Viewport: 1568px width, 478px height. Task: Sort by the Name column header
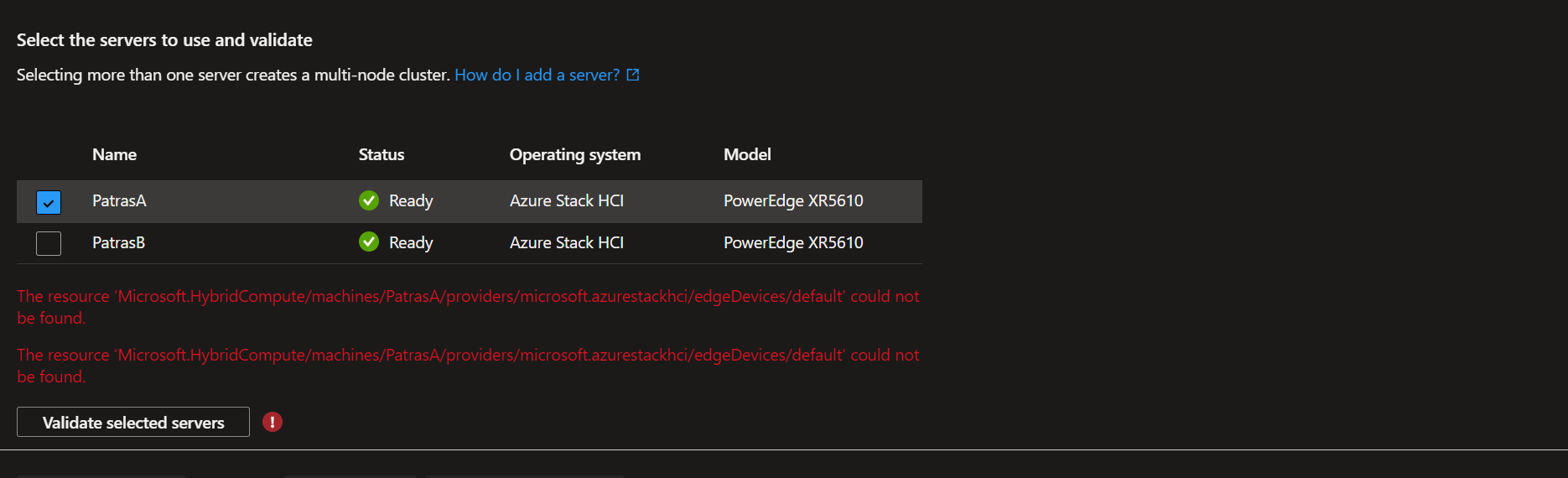click(x=114, y=154)
